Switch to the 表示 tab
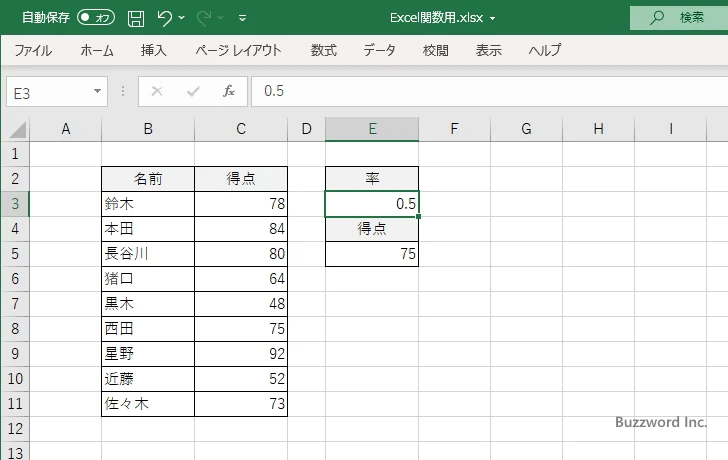Screen dimensions: 728x460 pyautogui.click(x=488, y=50)
